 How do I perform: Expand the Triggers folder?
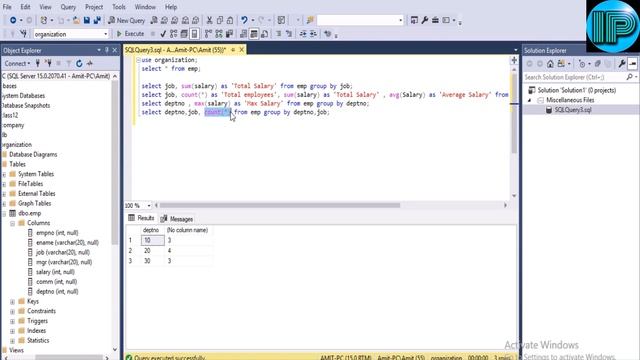tap(12, 321)
